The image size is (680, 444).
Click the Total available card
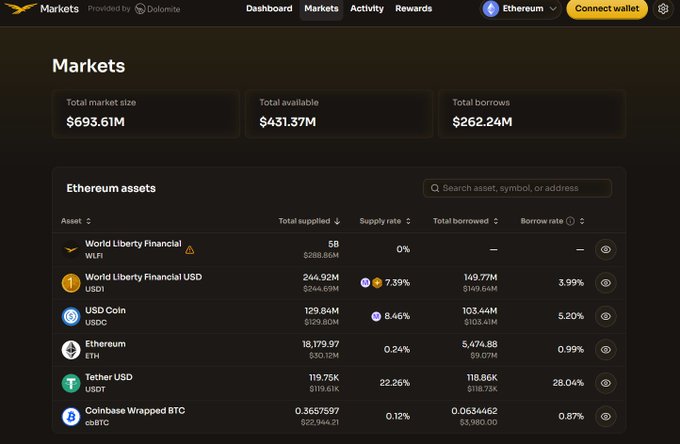coord(339,114)
